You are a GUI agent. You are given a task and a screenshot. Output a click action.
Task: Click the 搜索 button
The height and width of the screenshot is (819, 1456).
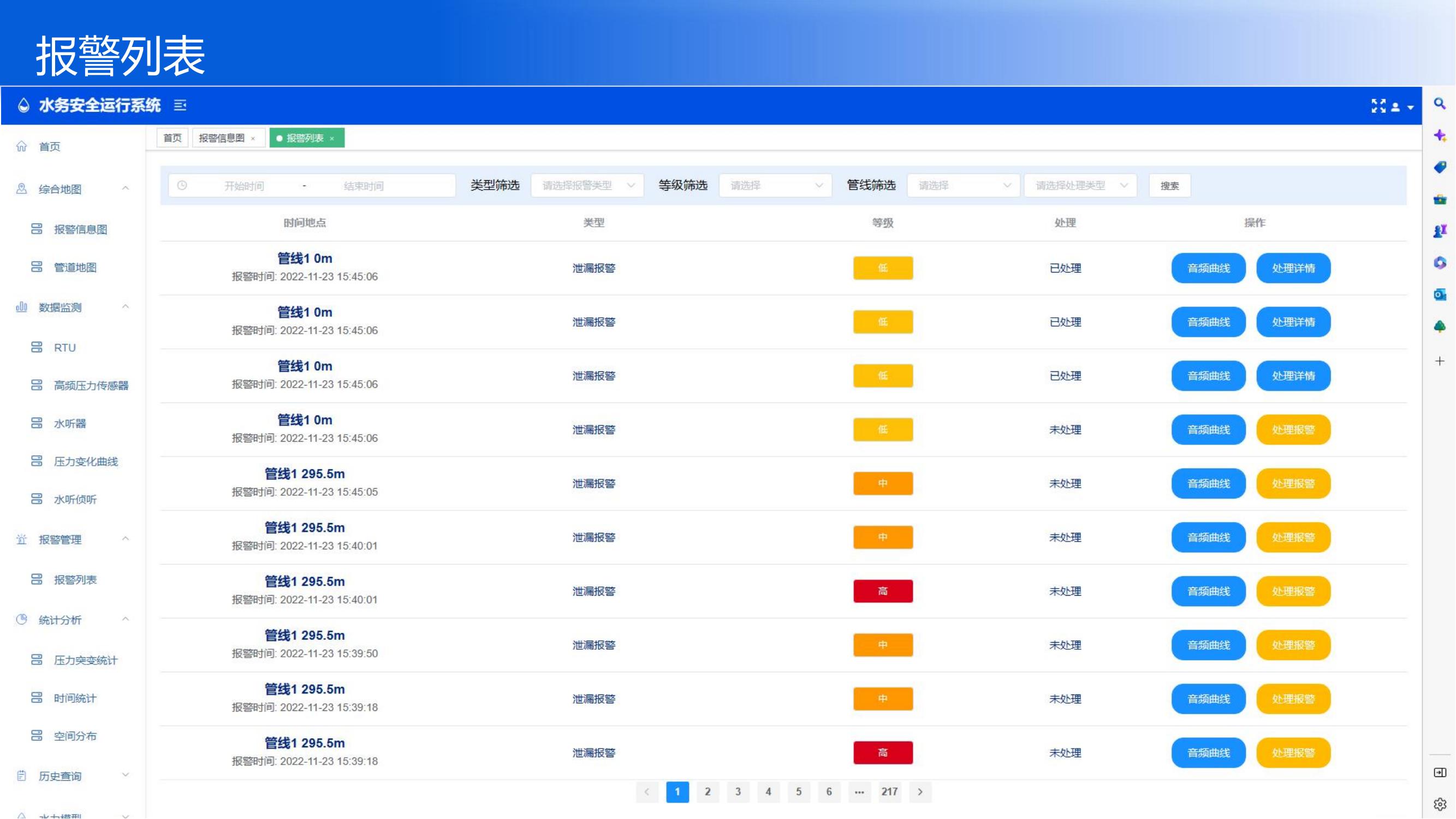1169,186
